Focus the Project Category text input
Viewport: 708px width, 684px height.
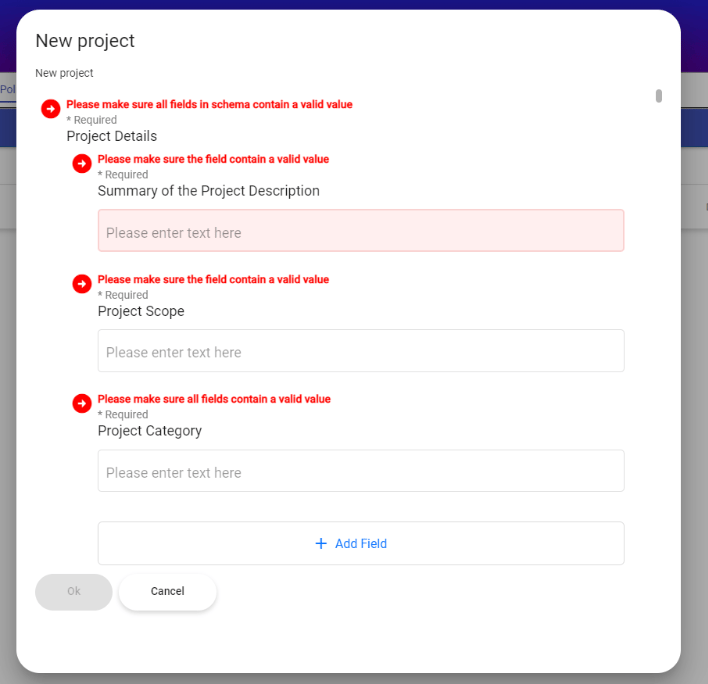361,471
